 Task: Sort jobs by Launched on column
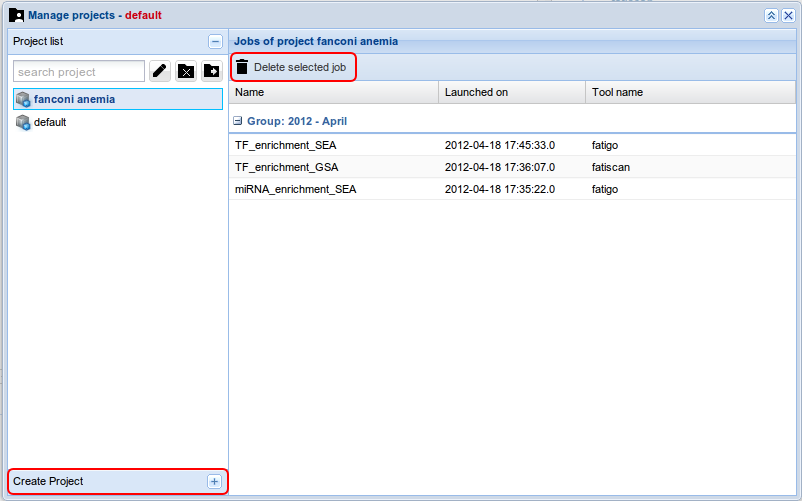tap(511, 92)
